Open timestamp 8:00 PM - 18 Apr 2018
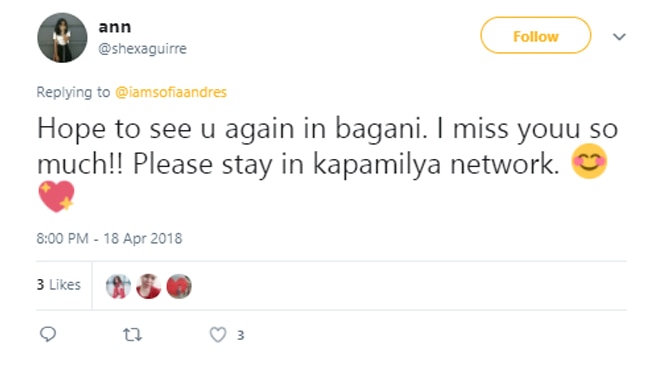 click(109, 238)
